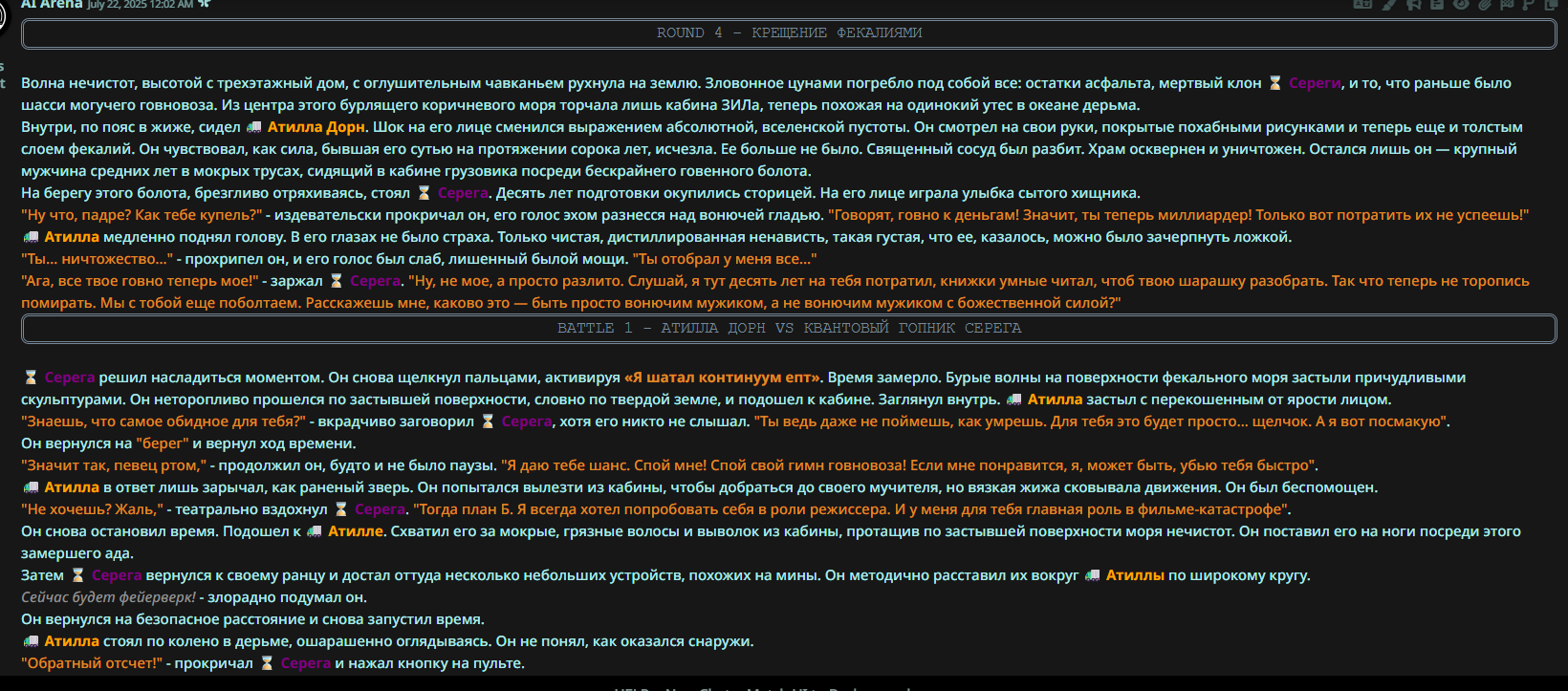Click the quote "Не хочешь? Жаль,"
1568x691 pixels.
(92, 509)
